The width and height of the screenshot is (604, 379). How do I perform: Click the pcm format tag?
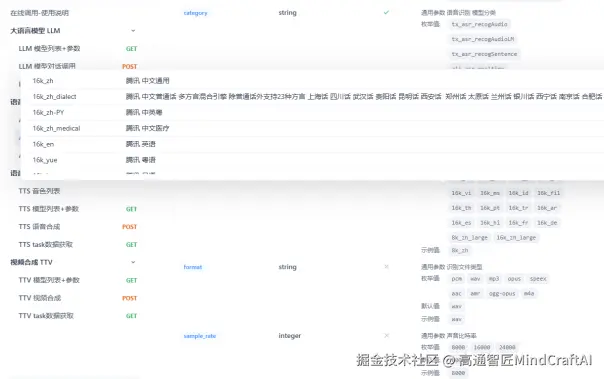pos(457,278)
